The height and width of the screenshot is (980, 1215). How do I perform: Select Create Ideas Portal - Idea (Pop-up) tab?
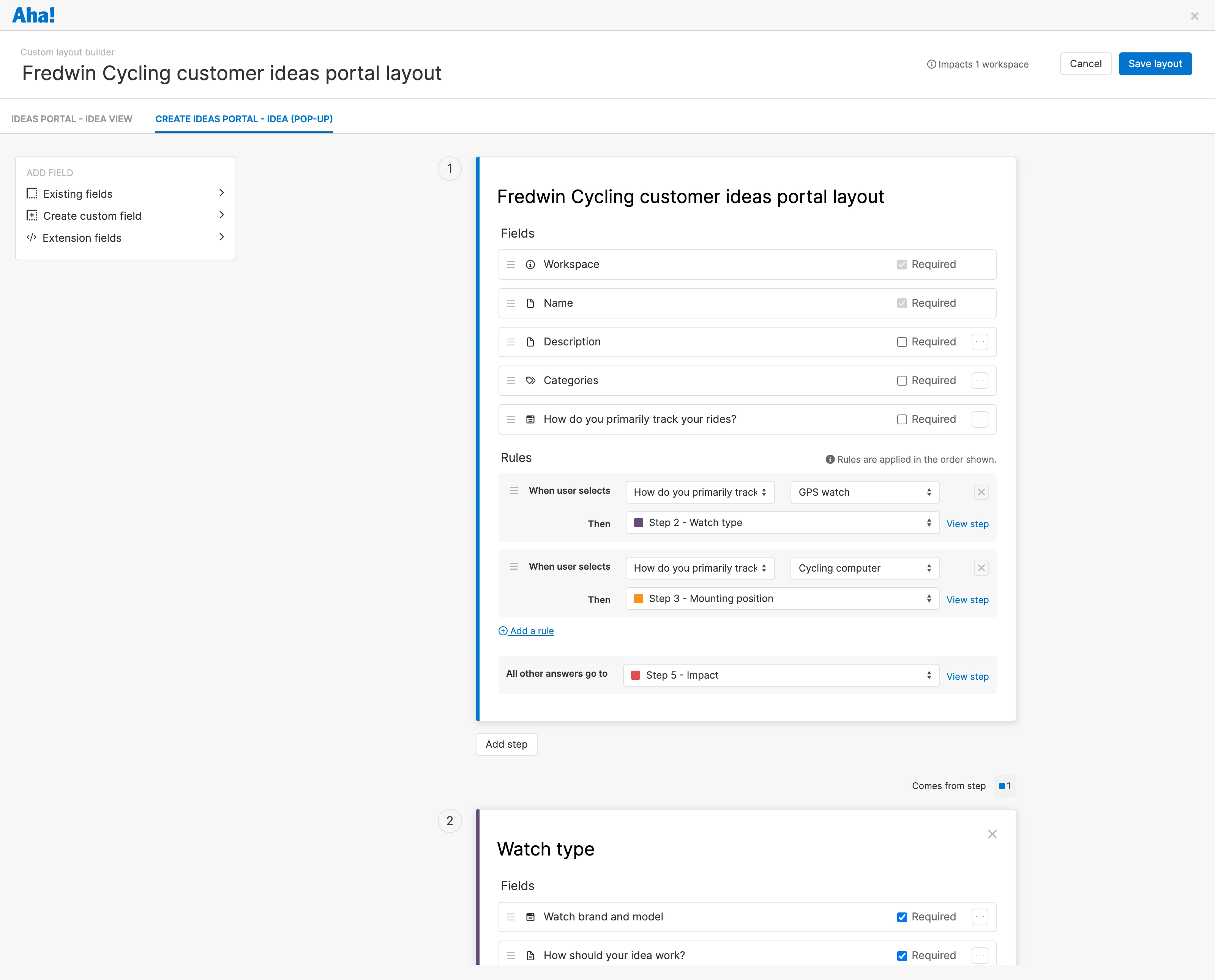click(x=244, y=118)
